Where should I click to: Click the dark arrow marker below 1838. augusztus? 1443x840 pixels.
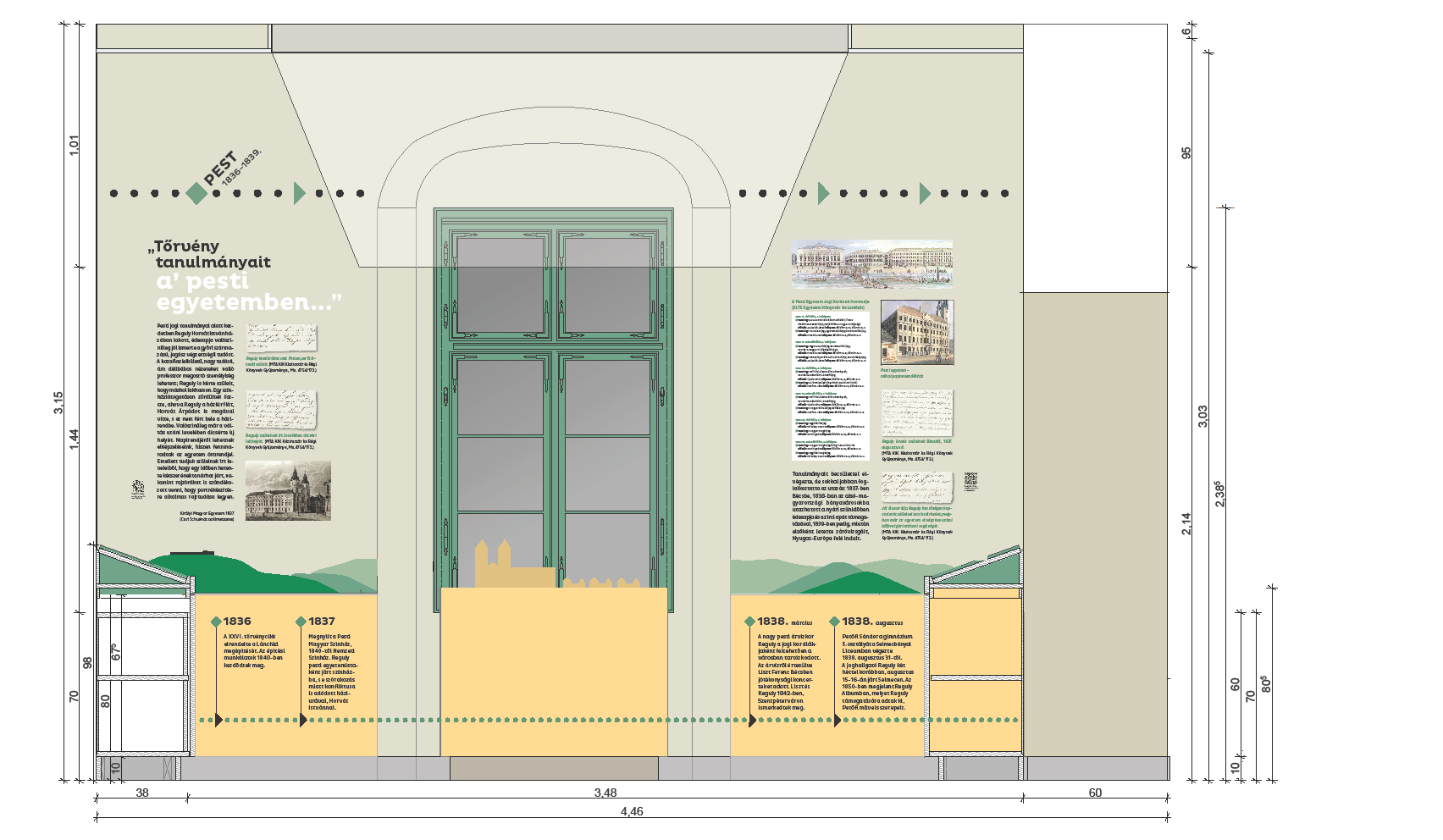(x=837, y=720)
